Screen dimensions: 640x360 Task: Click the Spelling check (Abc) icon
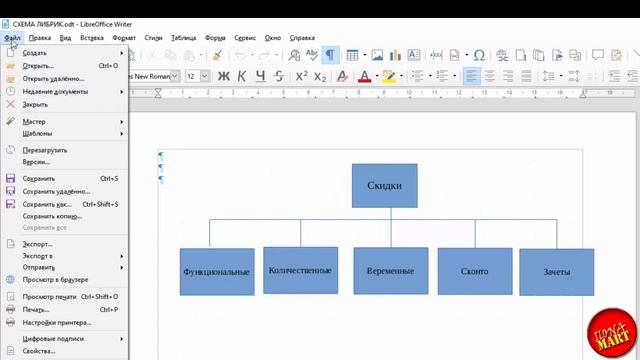click(312, 55)
